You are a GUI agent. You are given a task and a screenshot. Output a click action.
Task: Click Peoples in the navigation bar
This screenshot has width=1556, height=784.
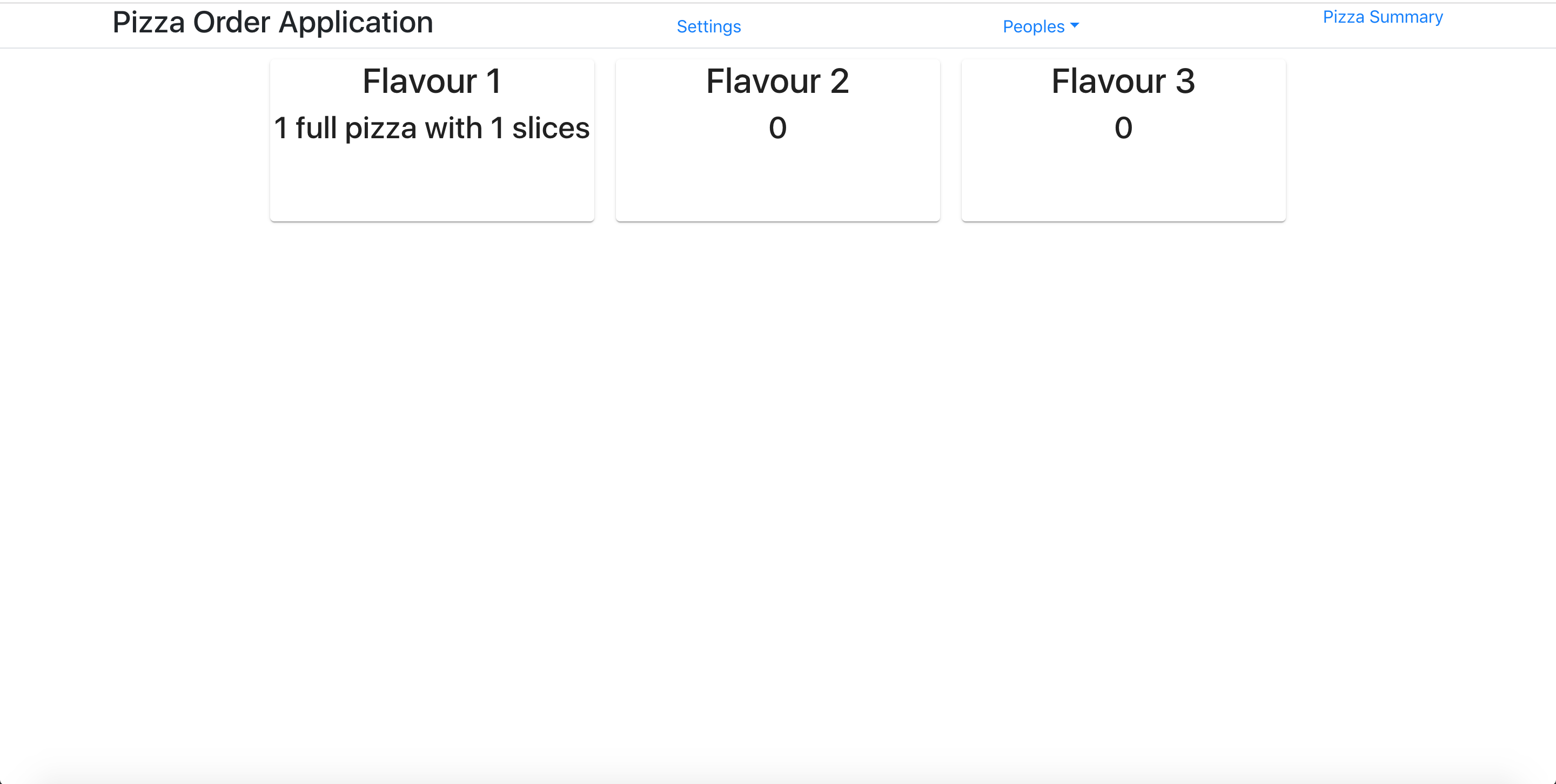point(1033,26)
